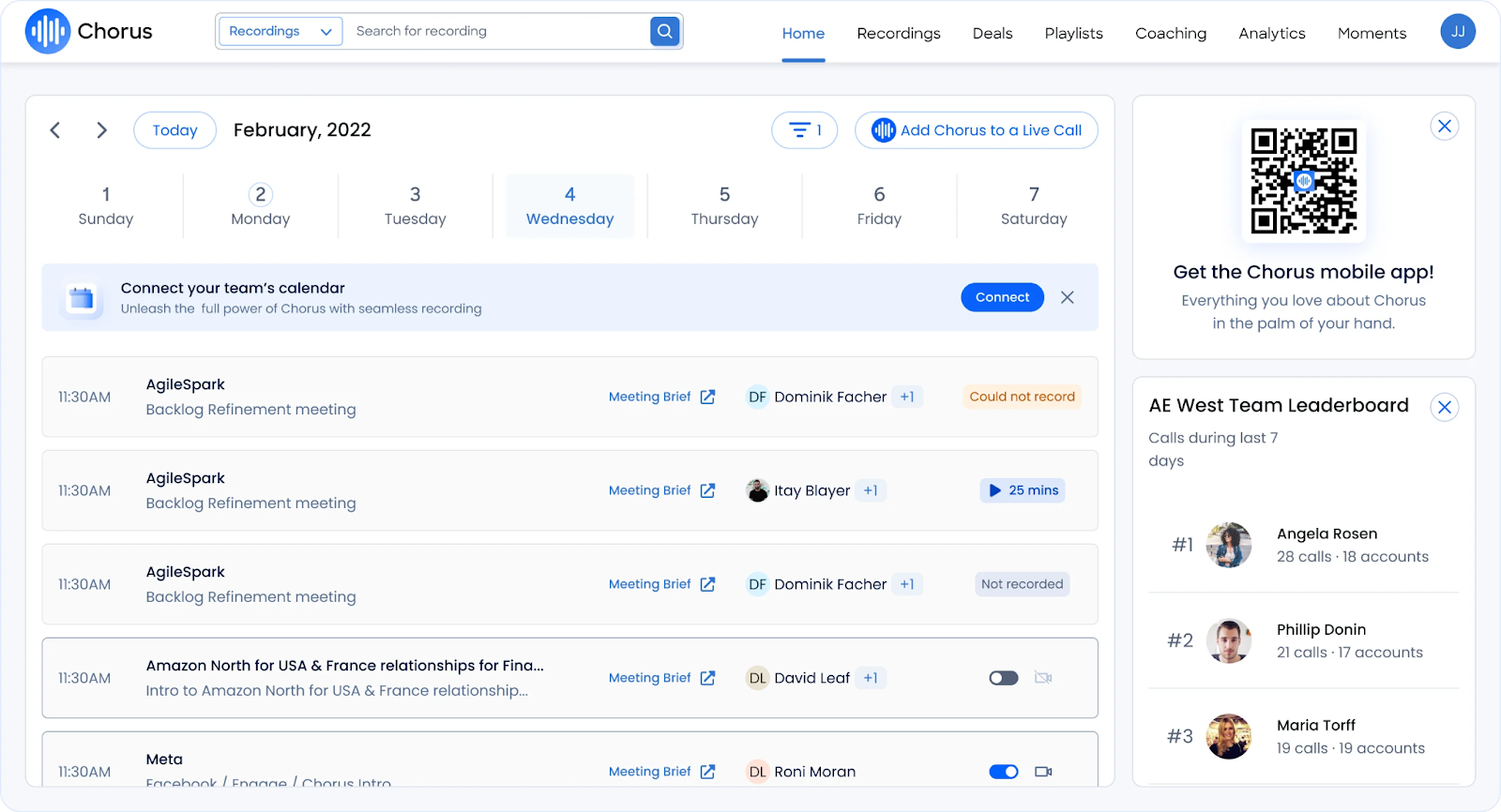Click the camera icon in Meta row
Image resolution: width=1501 pixels, height=812 pixels.
(x=1043, y=772)
